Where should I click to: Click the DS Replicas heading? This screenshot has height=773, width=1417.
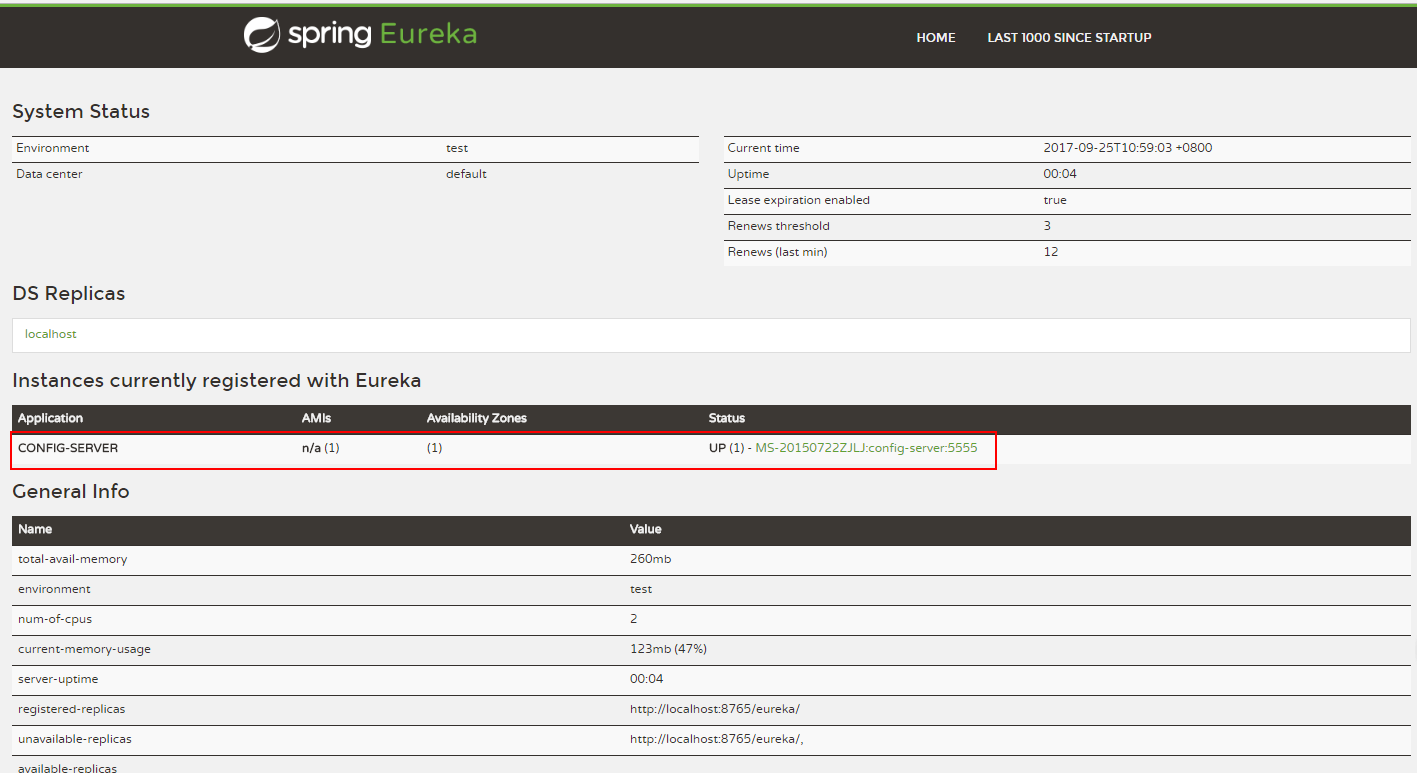point(69,294)
